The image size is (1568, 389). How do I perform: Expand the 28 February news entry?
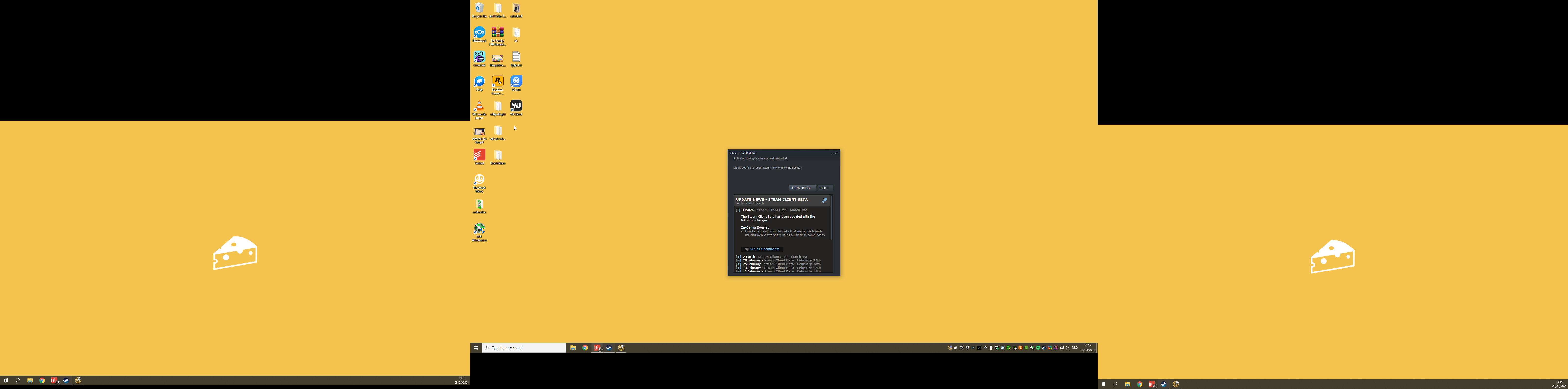pos(738,260)
